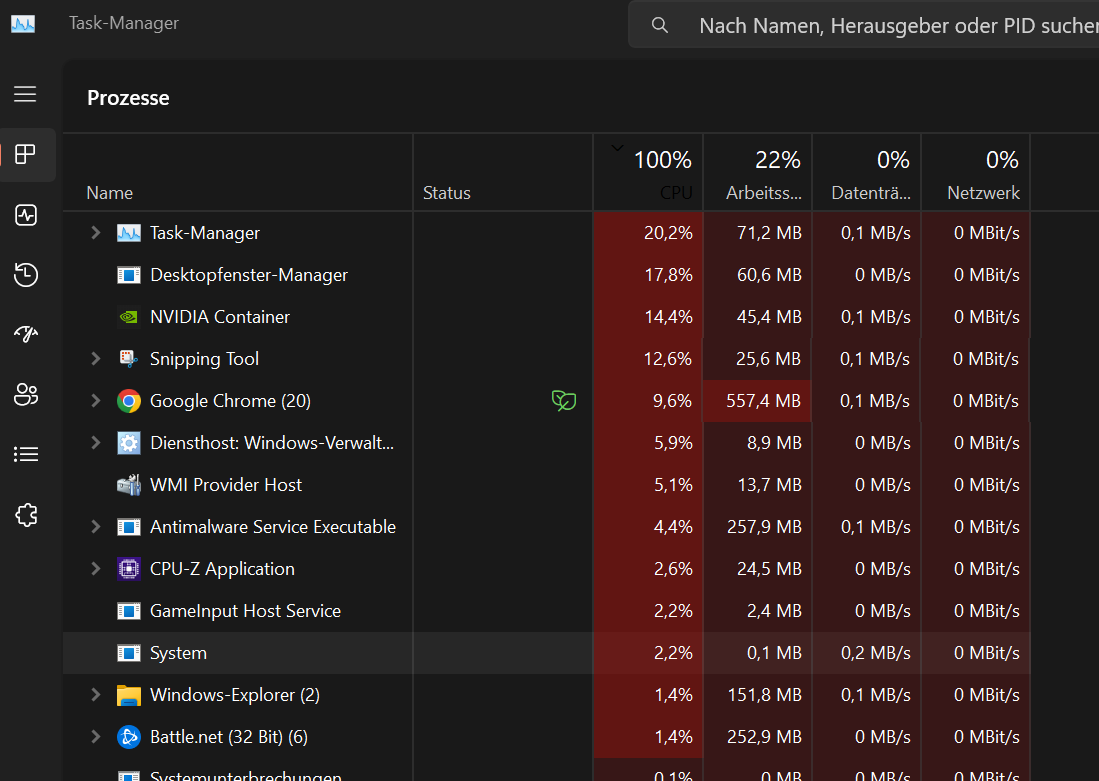Click Chrome's green efficiency mode leaf icon
This screenshot has height=781, width=1099.
pyautogui.click(x=564, y=400)
